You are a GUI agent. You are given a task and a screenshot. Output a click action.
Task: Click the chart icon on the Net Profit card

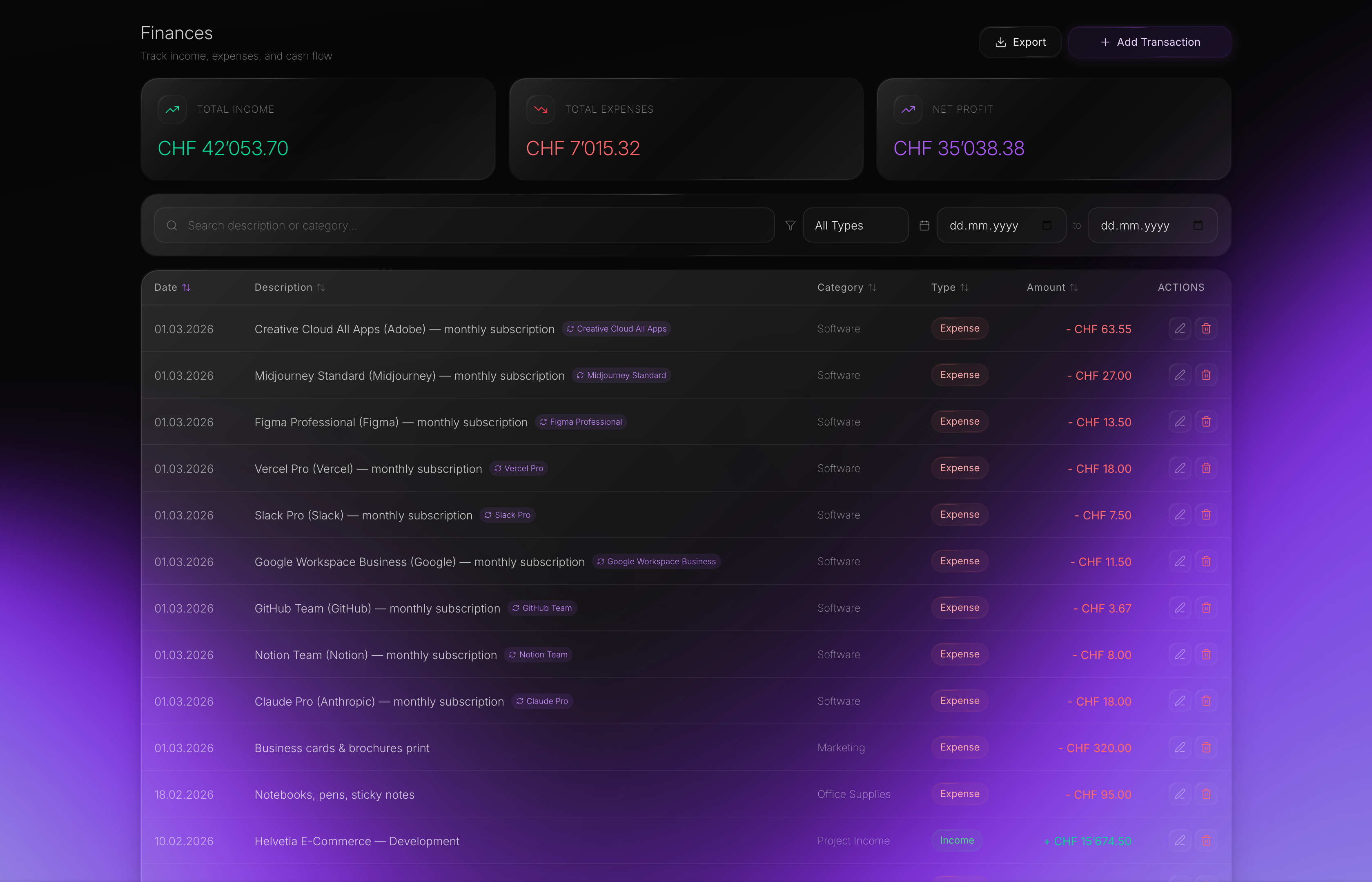pyautogui.click(x=908, y=109)
